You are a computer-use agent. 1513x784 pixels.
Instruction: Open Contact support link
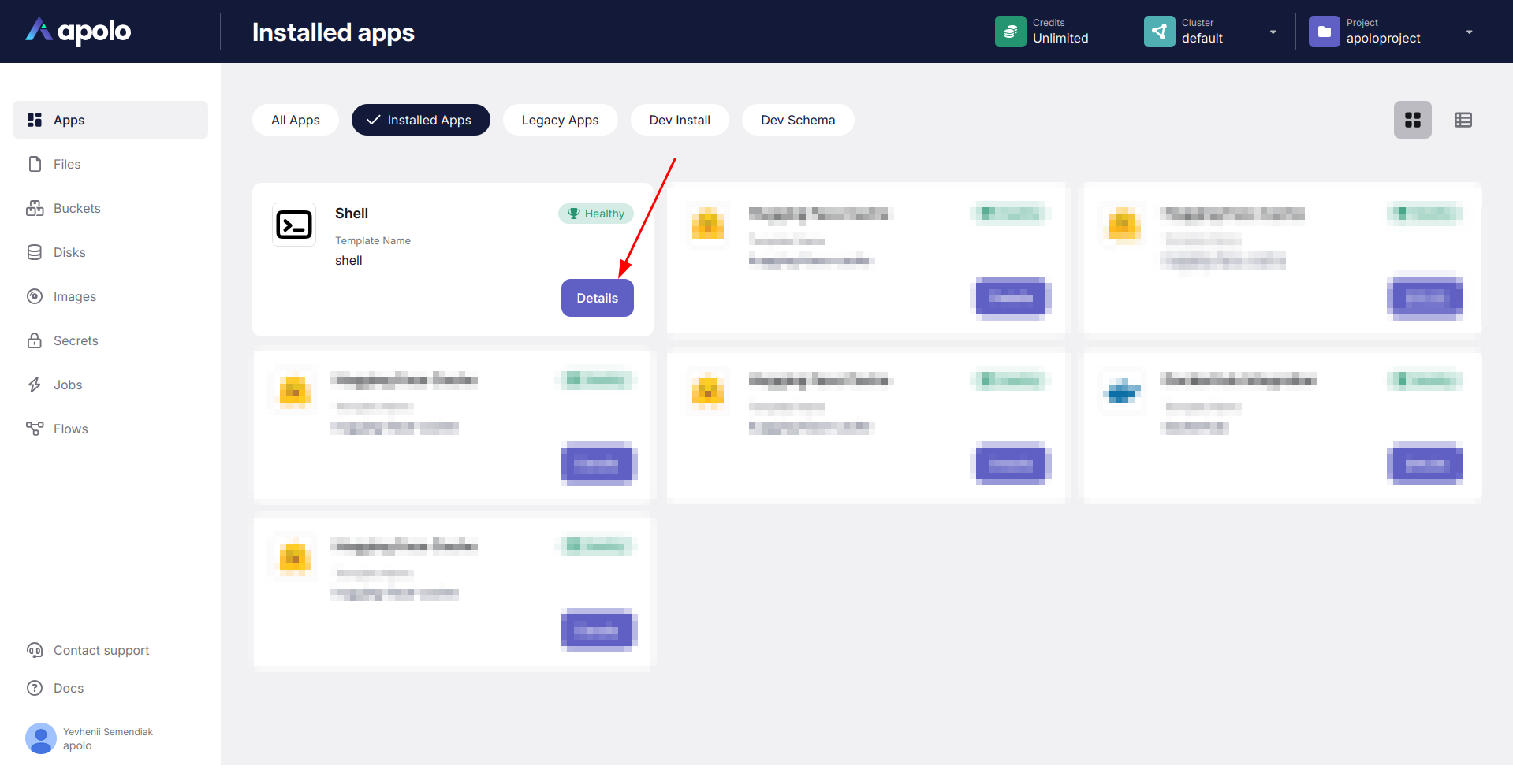tap(101, 650)
